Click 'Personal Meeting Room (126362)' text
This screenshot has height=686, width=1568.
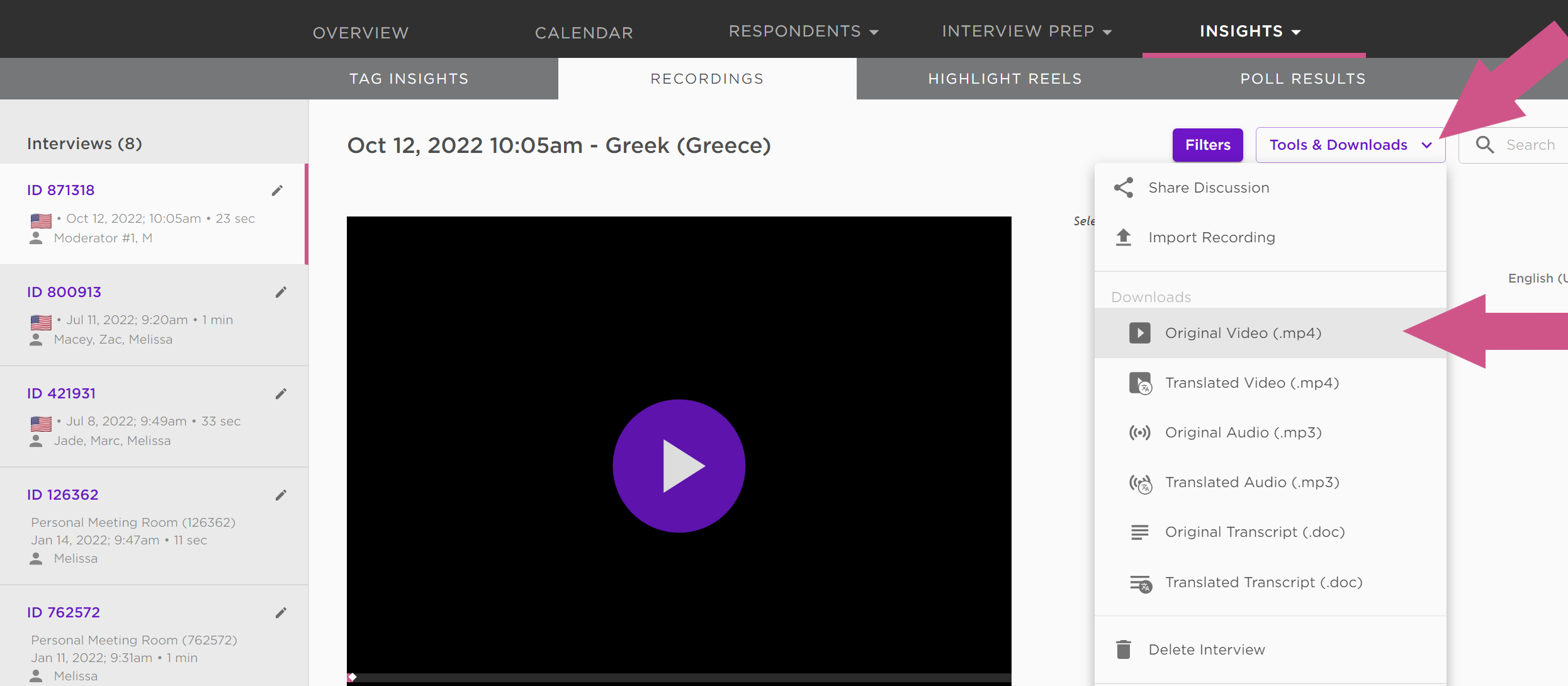pos(133,522)
